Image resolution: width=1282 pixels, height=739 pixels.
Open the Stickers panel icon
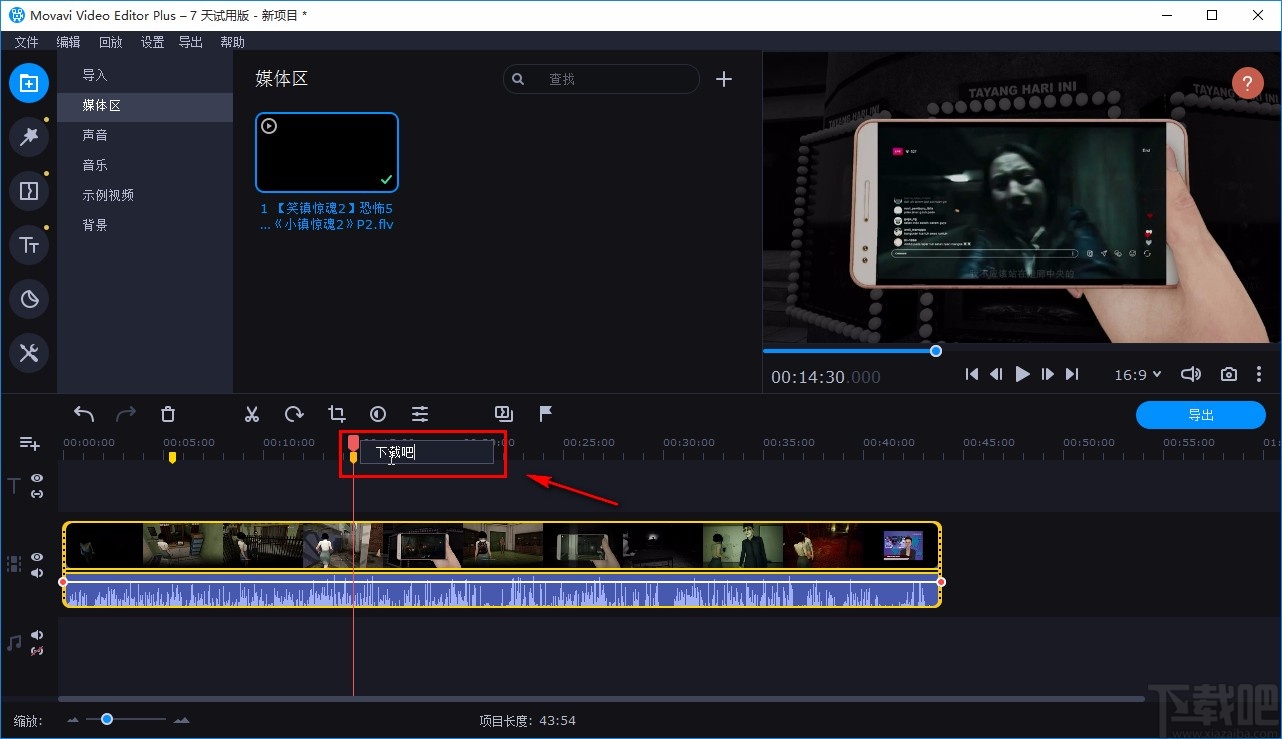(x=29, y=298)
